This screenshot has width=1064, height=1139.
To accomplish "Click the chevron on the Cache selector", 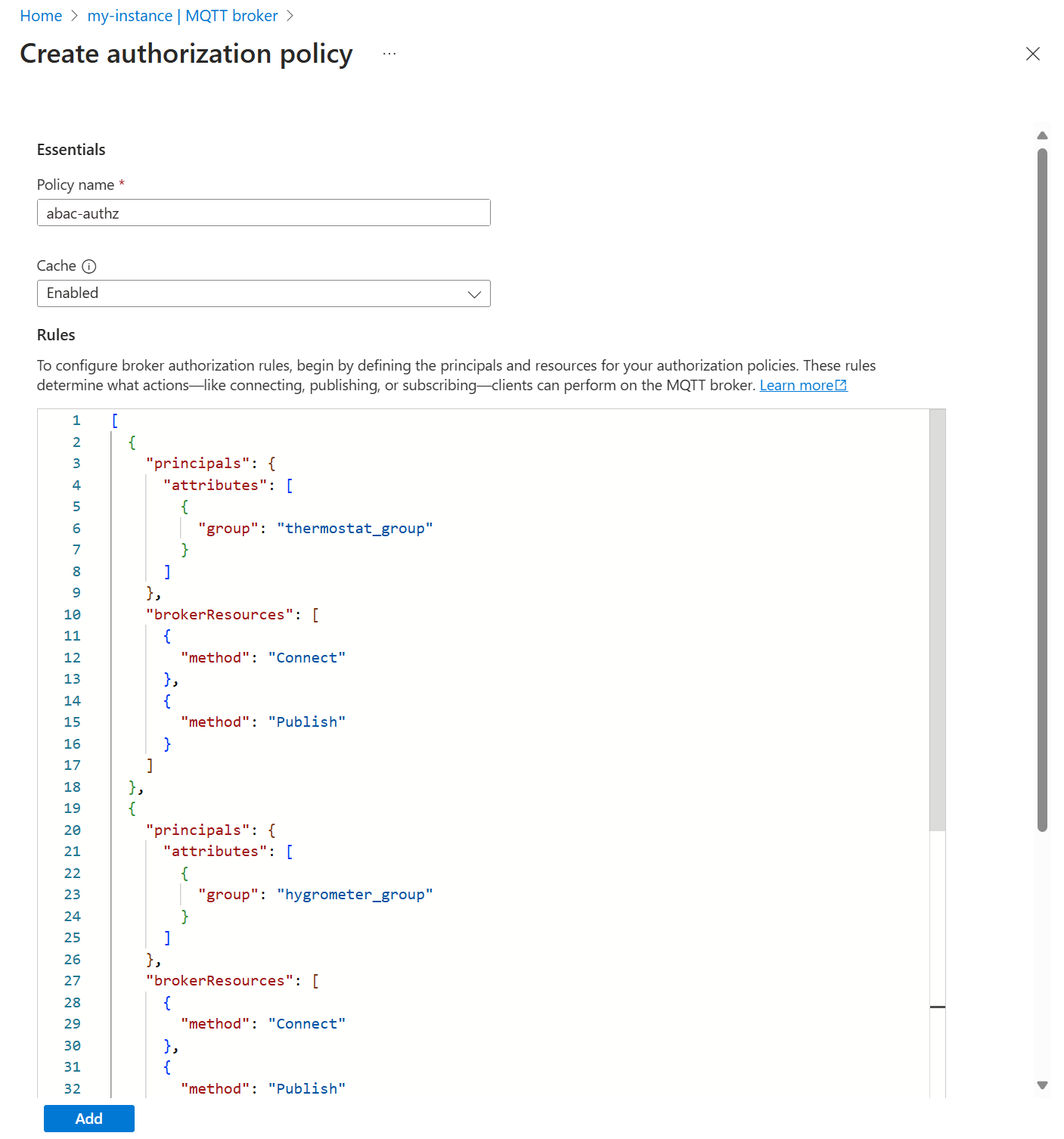I will 473,294.
